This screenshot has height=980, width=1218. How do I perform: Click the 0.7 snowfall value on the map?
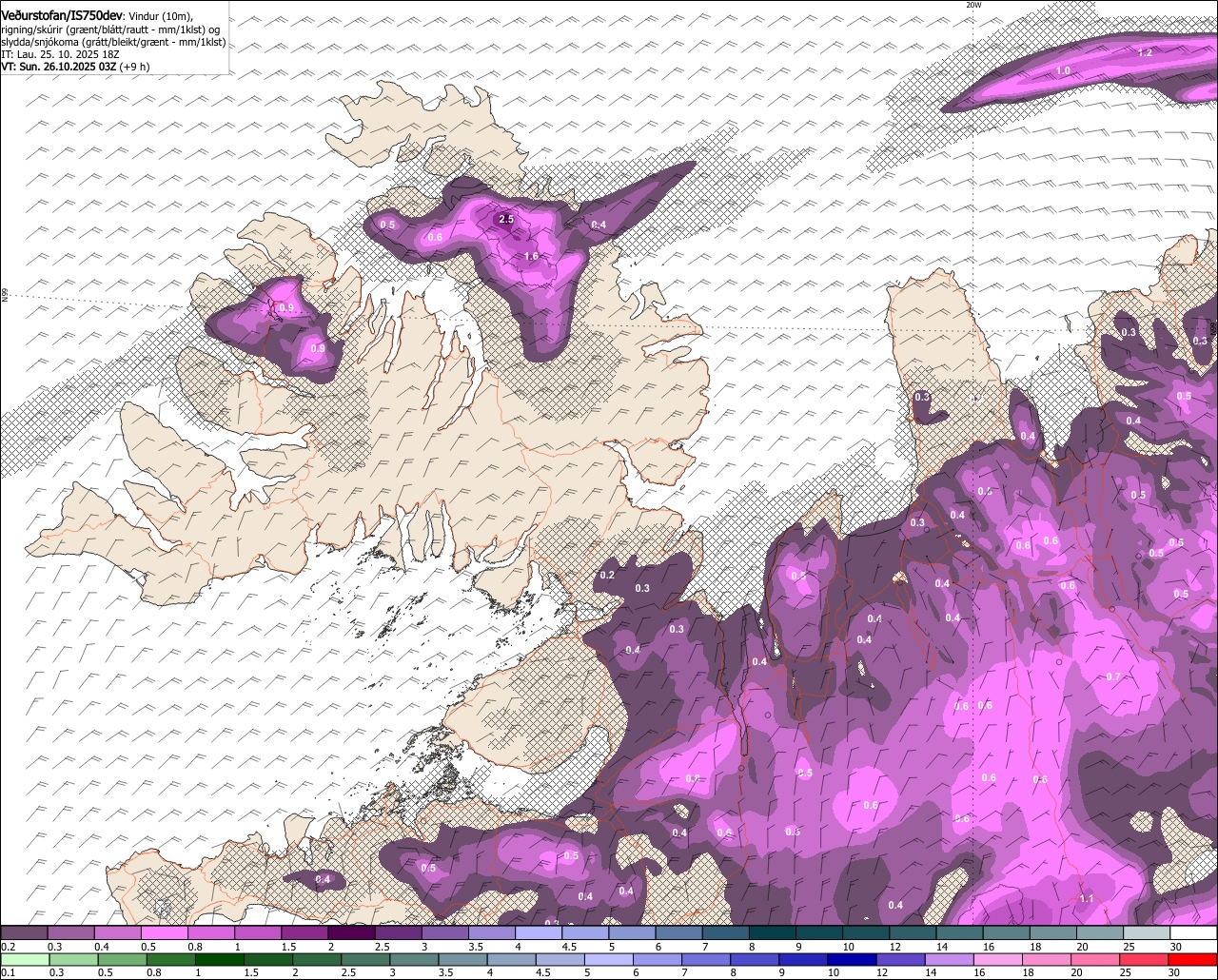[x=1114, y=676]
